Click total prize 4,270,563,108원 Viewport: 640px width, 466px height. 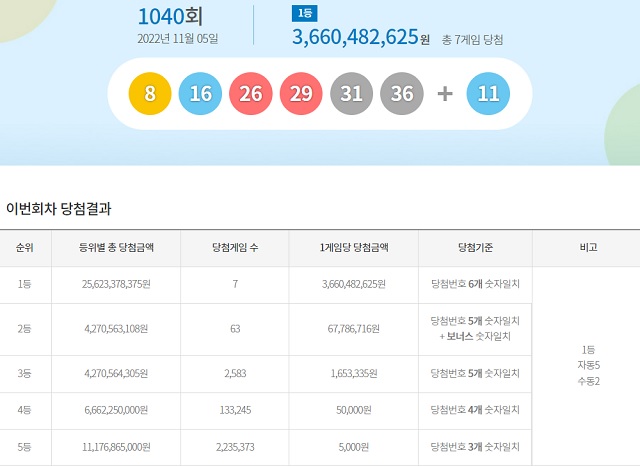[116, 329]
